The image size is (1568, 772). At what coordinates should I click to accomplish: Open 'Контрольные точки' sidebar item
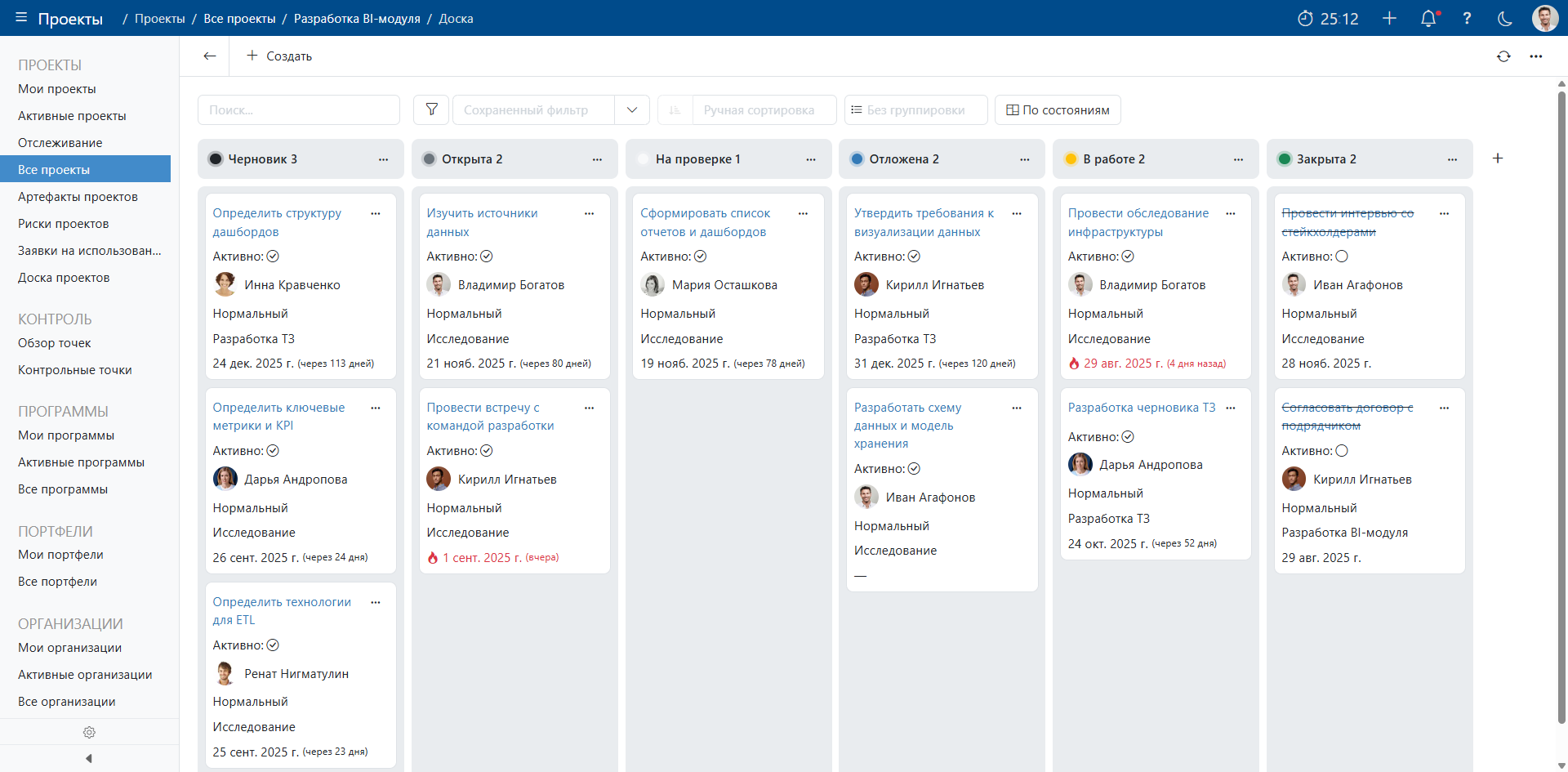pos(75,370)
